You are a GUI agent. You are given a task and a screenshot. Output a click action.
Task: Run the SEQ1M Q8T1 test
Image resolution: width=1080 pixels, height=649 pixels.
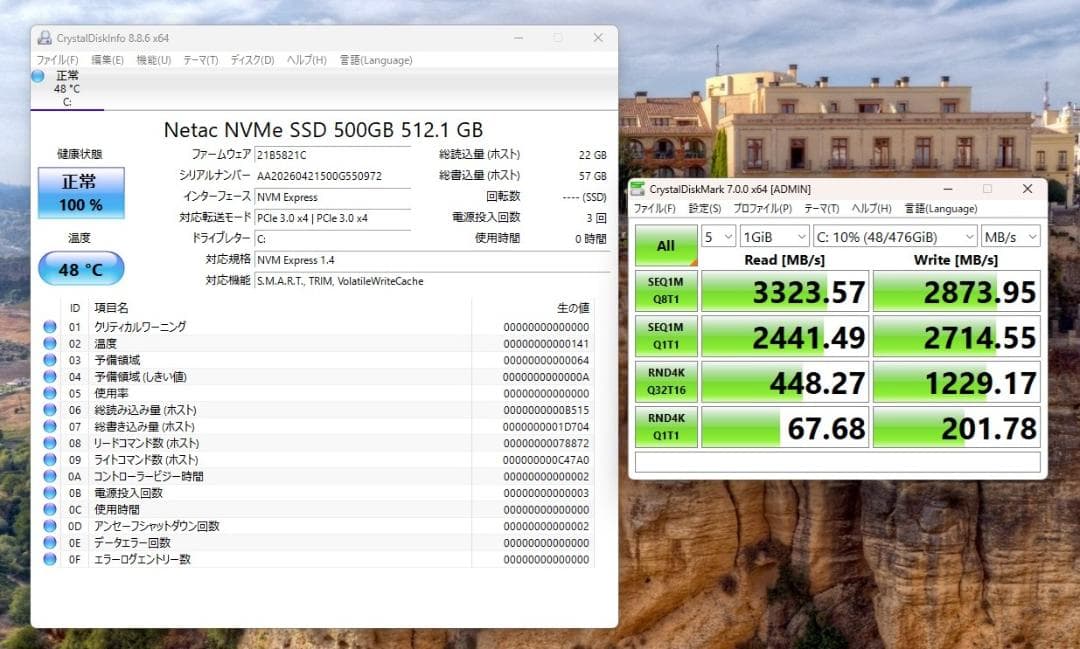666,291
